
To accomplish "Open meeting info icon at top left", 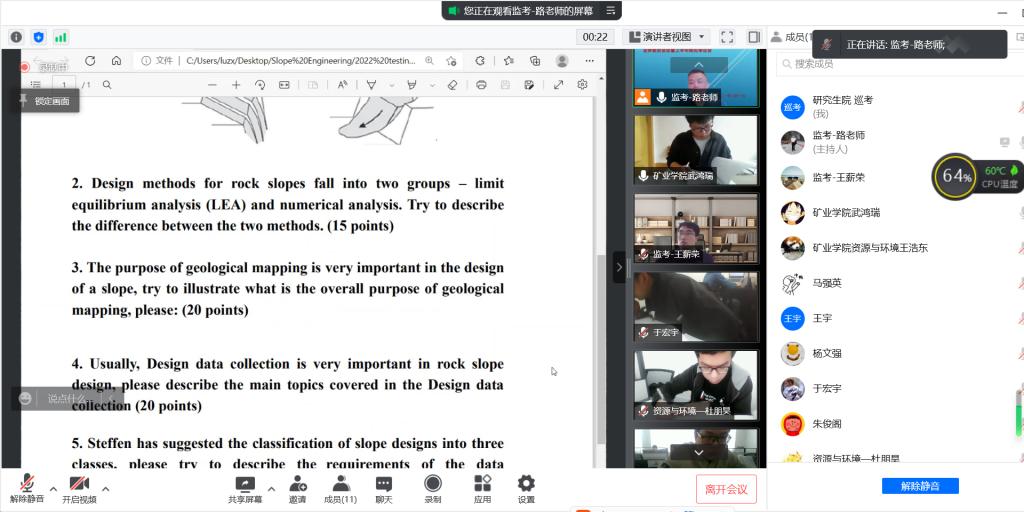I will pyautogui.click(x=17, y=37).
